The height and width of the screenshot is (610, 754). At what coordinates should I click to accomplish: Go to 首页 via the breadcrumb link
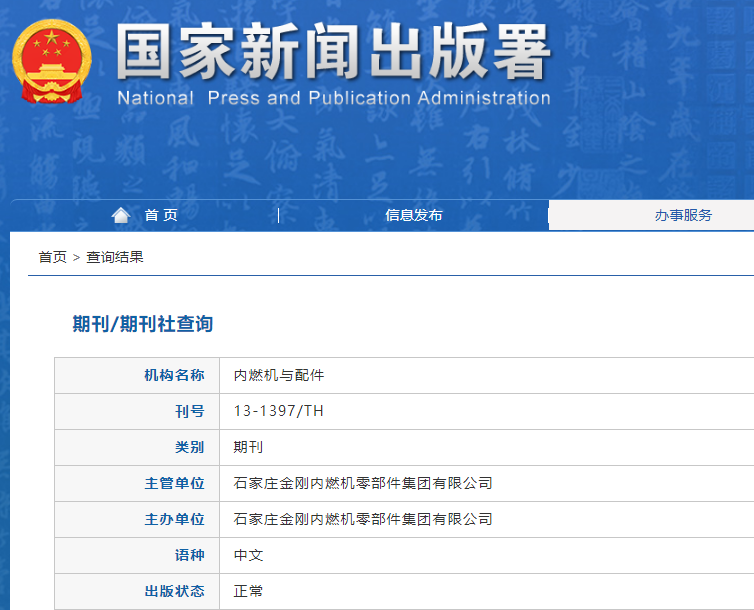[52, 257]
